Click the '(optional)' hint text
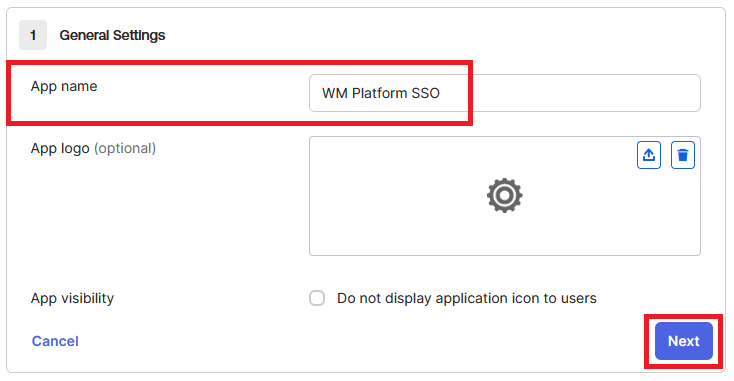The image size is (734, 381). (125, 148)
